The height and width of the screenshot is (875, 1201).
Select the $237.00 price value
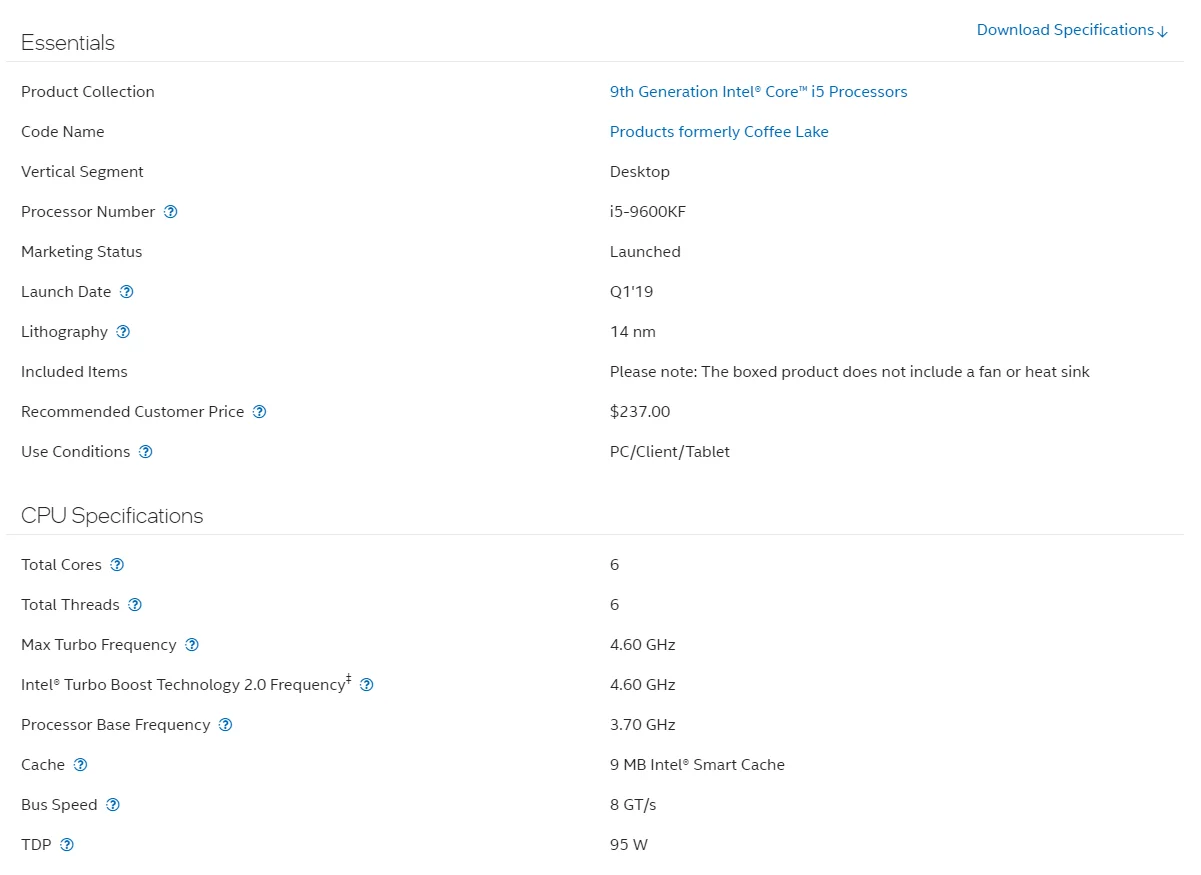tap(640, 412)
